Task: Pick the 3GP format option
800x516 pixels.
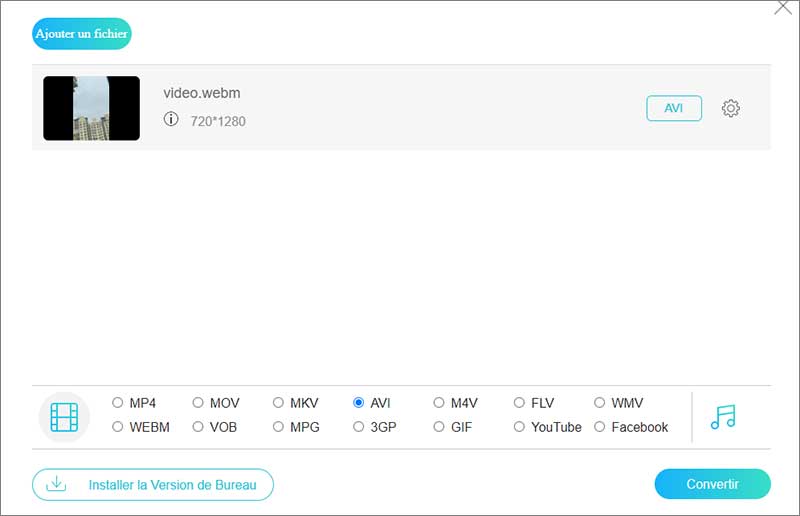Action: (359, 427)
